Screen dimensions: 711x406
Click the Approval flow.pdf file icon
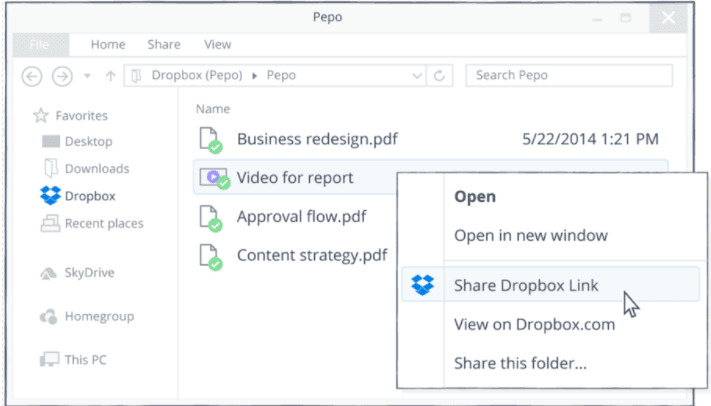tap(209, 217)
